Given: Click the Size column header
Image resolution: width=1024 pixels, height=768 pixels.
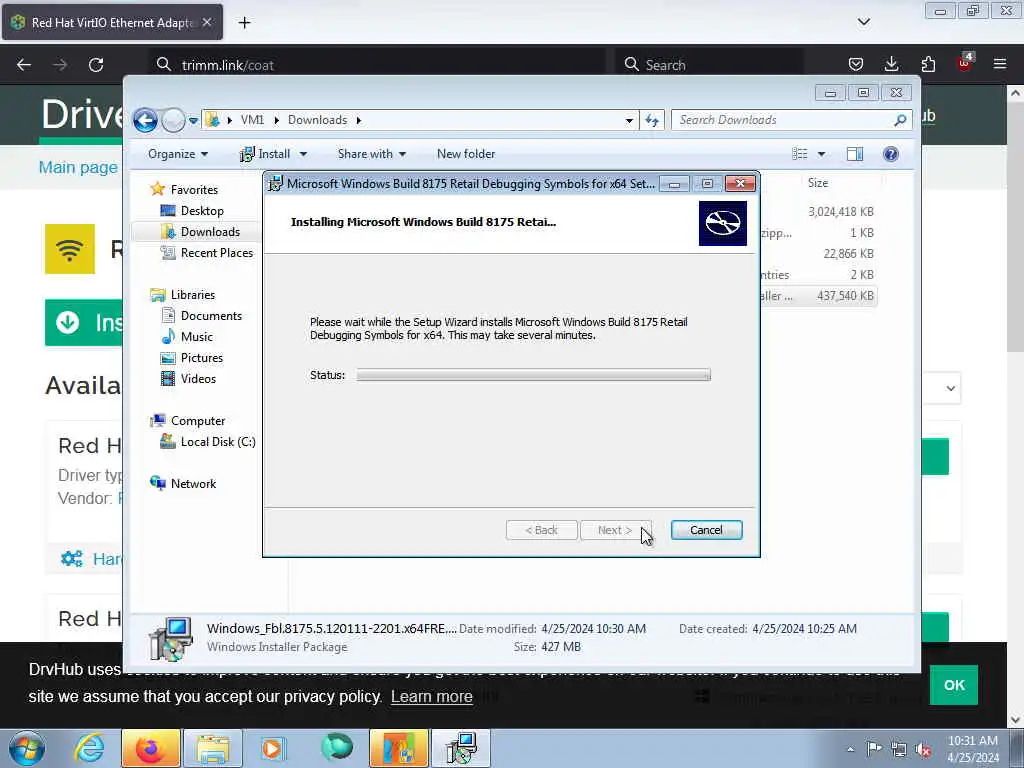Looking at the screenshot, I should point(818,183).
